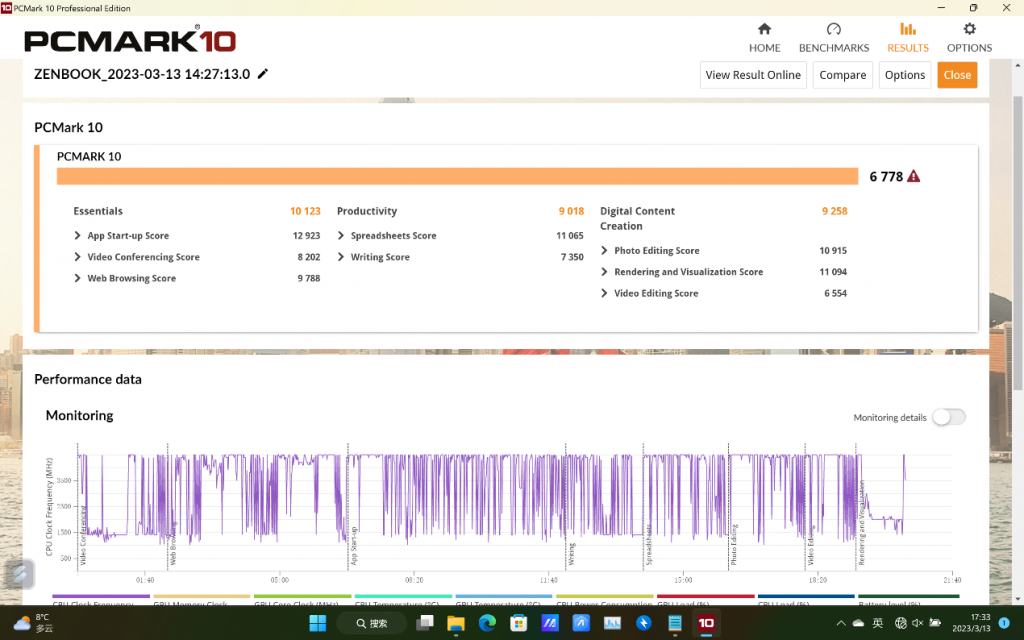Open clock and calendar showing 17:33
Screen dimensions: 1024x640
tap(971, 623)
